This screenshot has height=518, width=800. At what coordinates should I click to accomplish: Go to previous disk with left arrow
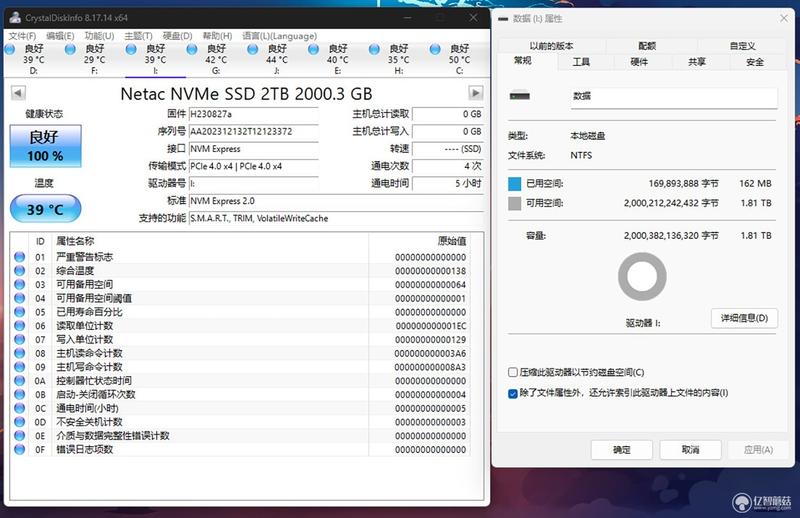click(18, 93)
